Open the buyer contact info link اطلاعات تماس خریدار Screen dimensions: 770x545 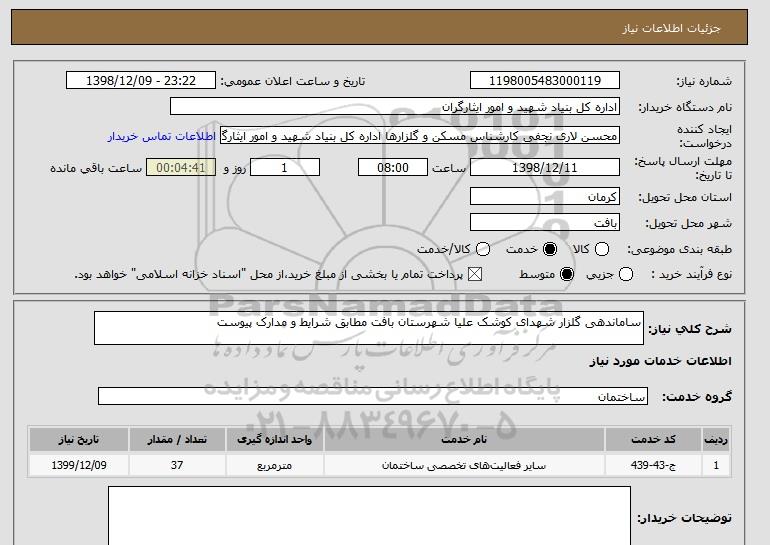[x=162, y=136]
